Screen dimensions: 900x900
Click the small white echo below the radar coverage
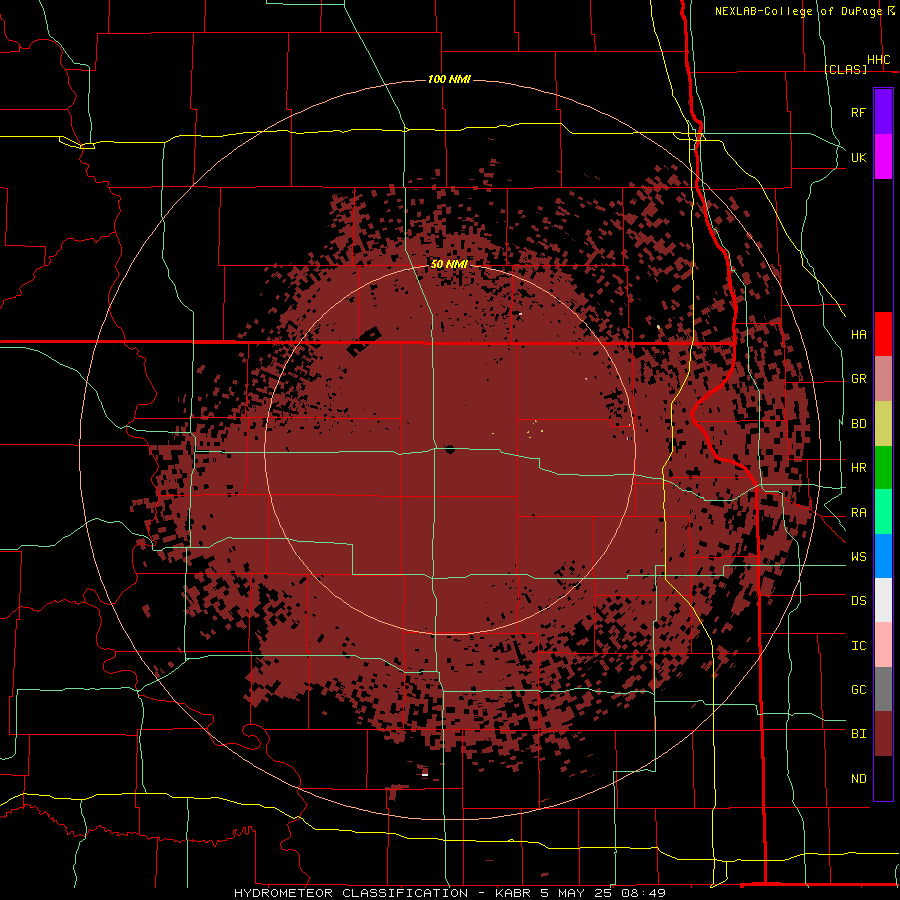[x=425, y=775]
